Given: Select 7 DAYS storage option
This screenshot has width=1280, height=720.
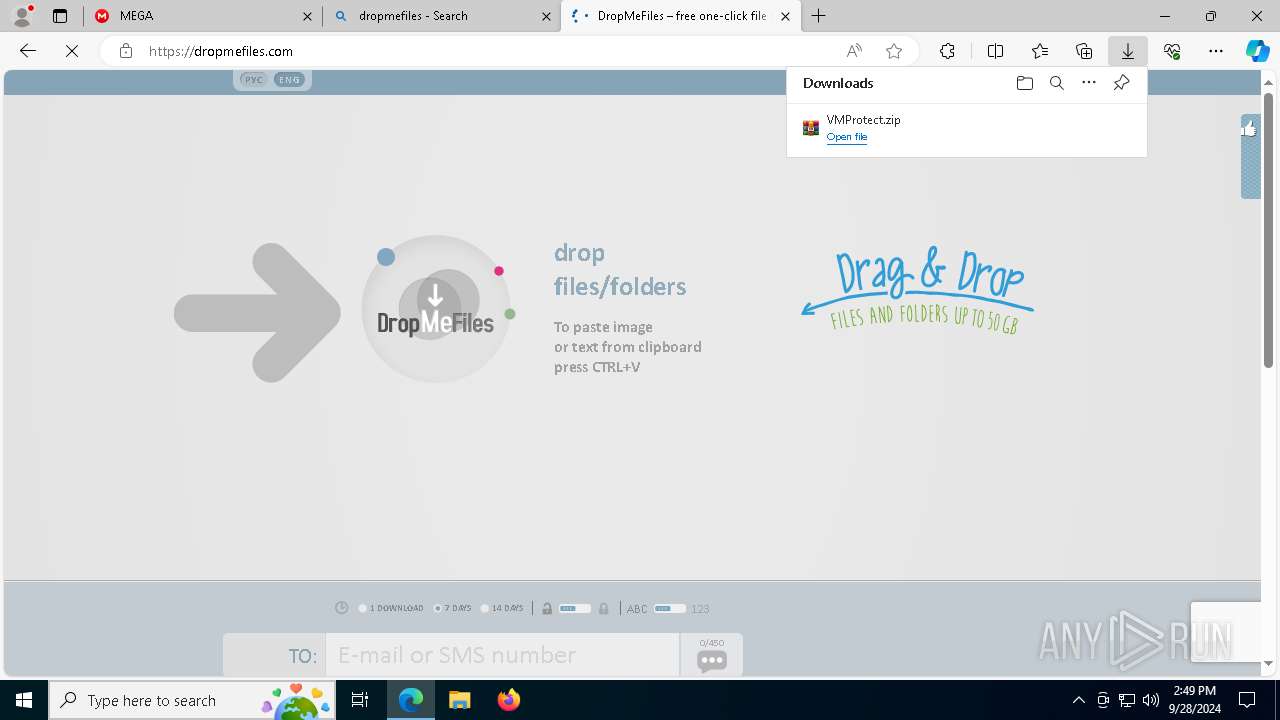Looking at the screenshot, I should coord(453,608).
